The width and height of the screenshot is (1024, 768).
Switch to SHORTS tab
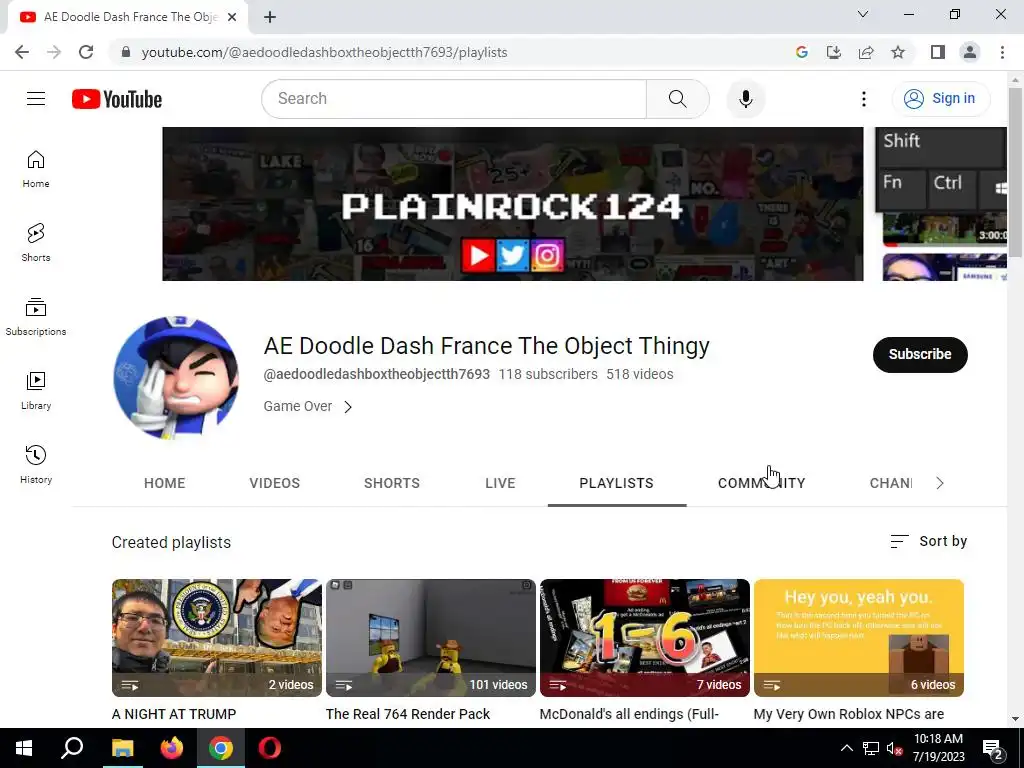[392, 483]
